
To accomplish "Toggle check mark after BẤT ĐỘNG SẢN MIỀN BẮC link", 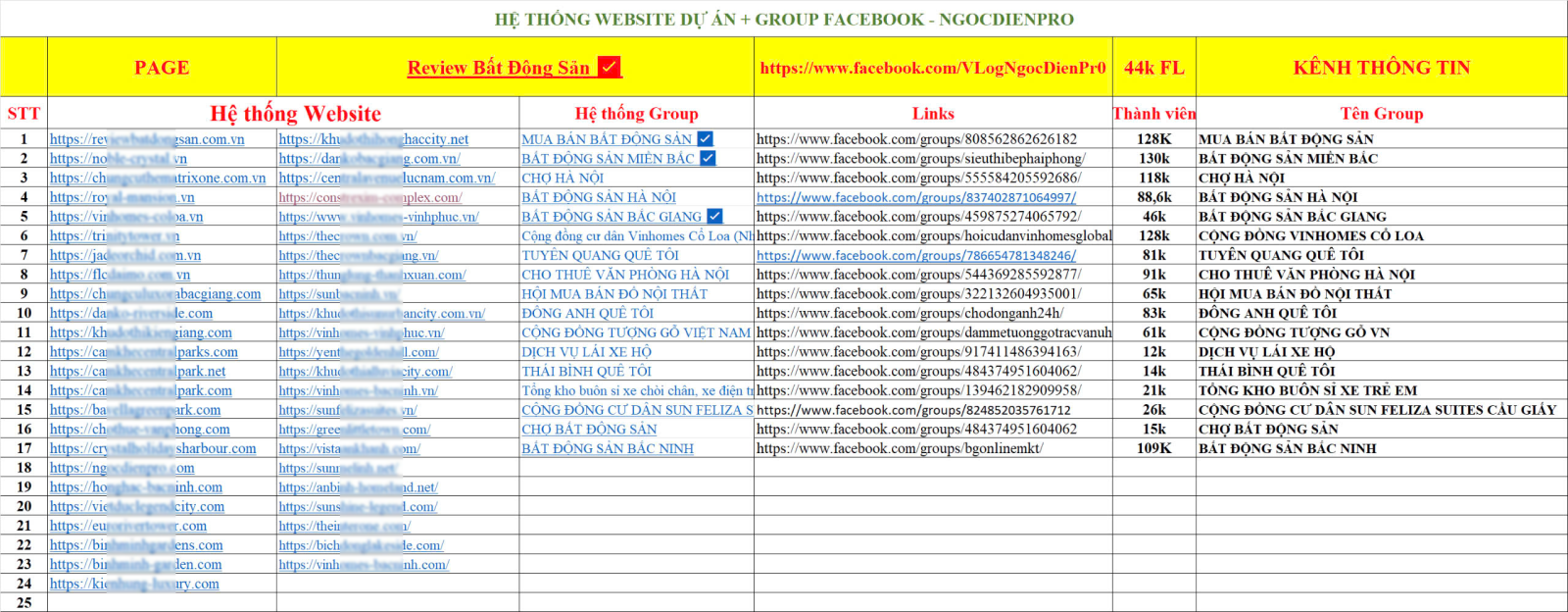I will coord(708,158).
